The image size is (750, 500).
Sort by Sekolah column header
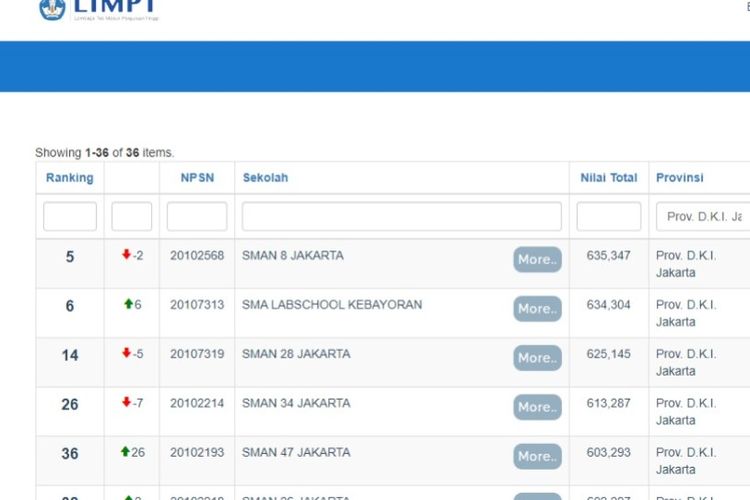tap(265, 177)
